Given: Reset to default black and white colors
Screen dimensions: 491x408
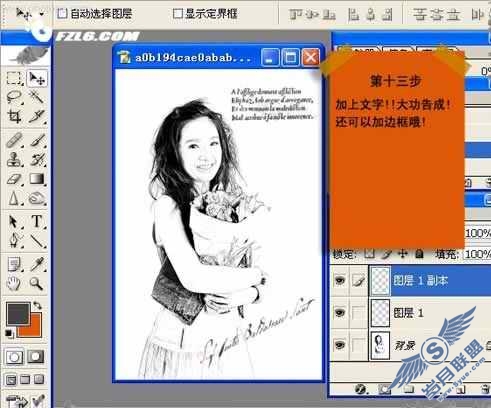Looking at the screenshot, I should (x=9, y=333).
